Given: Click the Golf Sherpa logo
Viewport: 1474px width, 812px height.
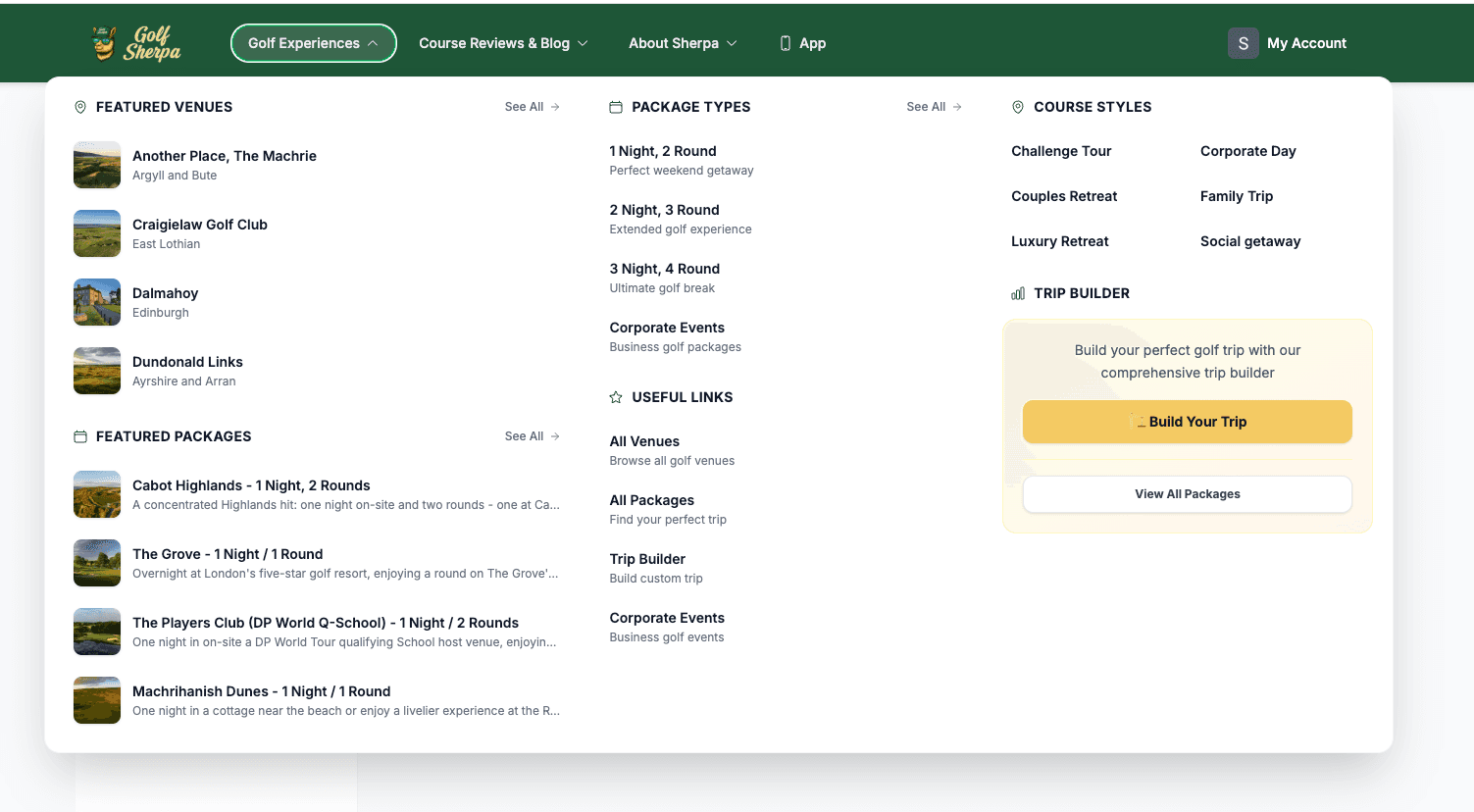Looking at the screenshot, I should [136, 43].
